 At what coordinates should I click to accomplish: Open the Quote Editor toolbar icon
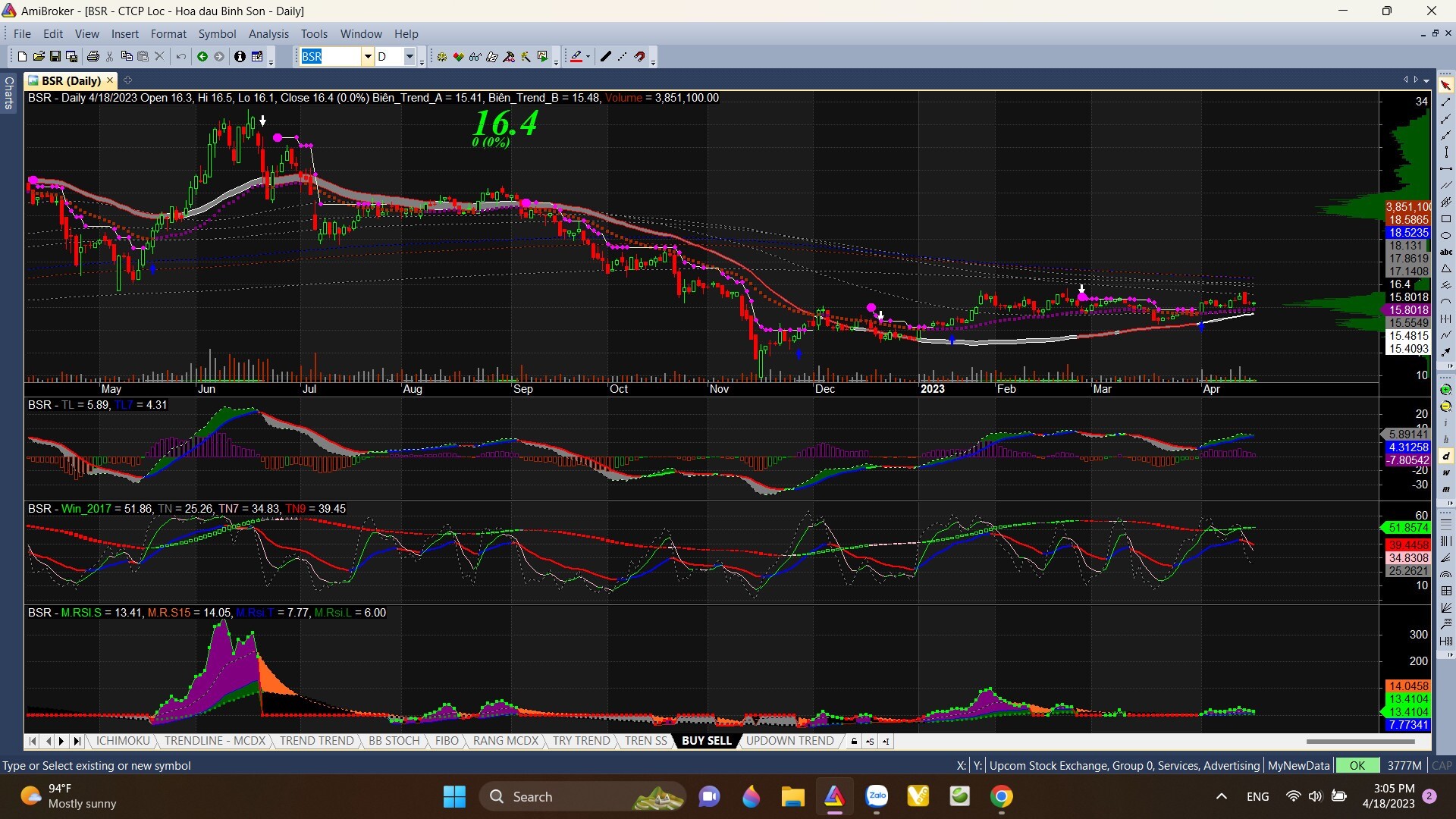point(257,57)
